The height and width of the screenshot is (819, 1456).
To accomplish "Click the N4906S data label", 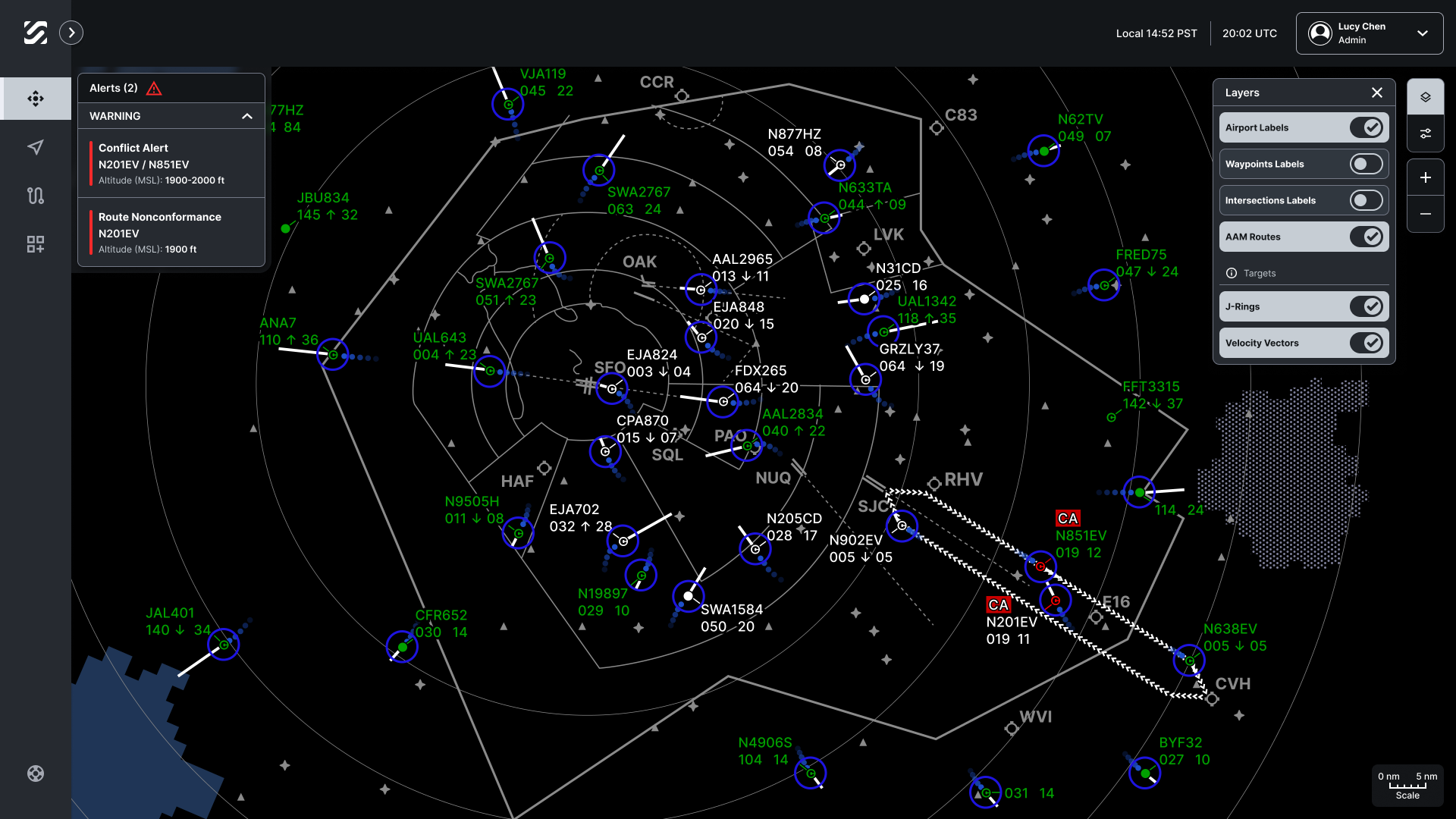I will click(764, 751).
